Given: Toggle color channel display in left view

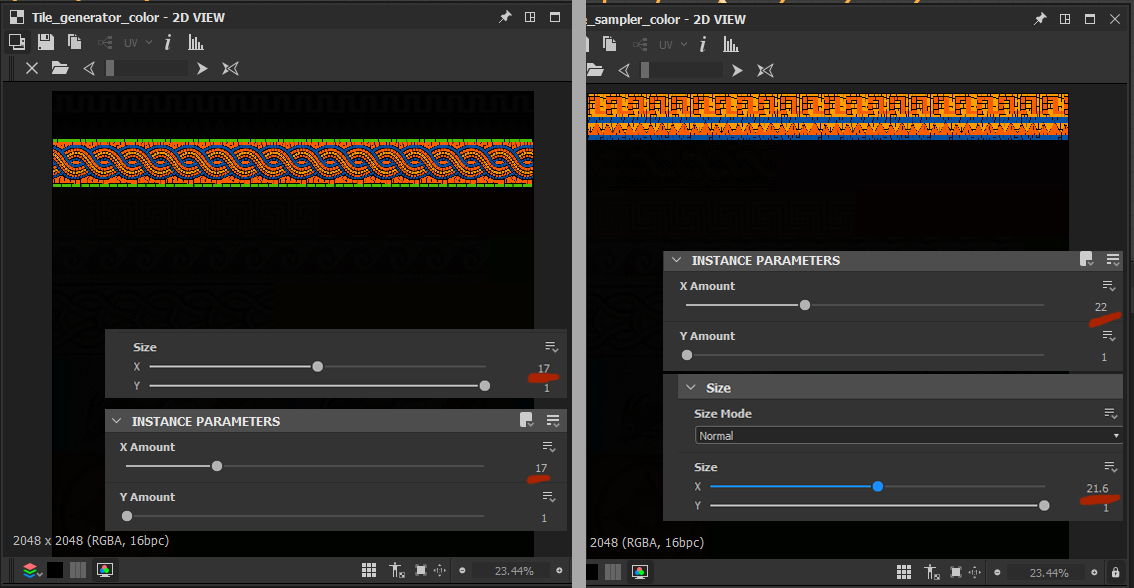Looking at the screenshot, I should (x=104, y=571).
